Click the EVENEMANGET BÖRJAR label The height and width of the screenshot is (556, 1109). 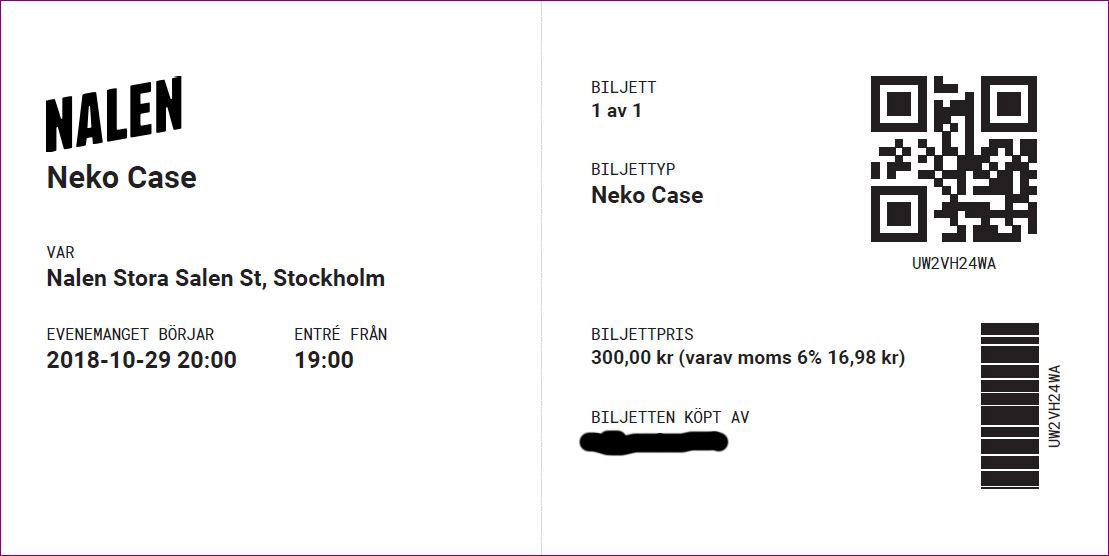pyautogui.click(x=130, y=334)
